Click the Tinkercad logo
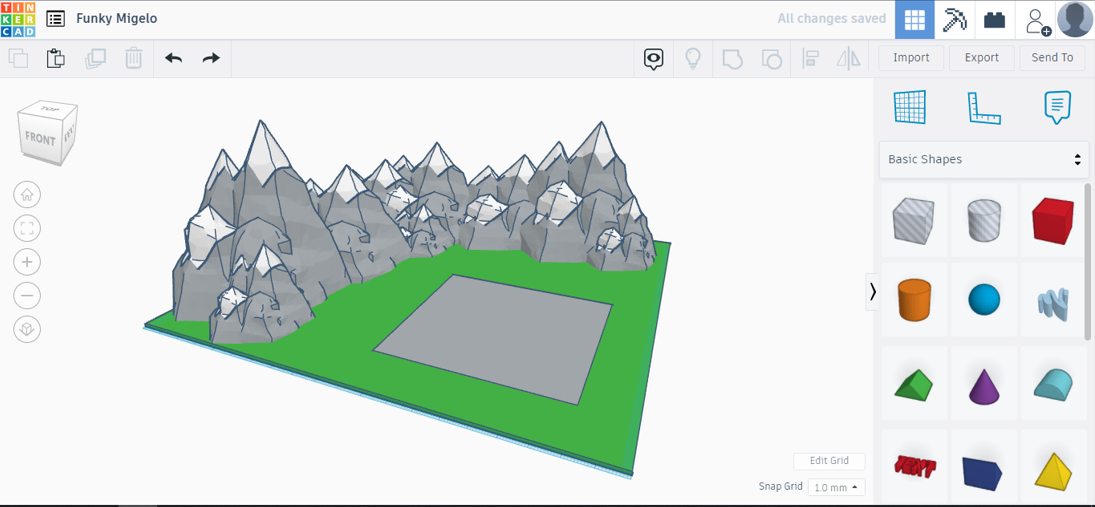Image resolution: width=1095 pixels, height=507 pixels. click(18, 19)
